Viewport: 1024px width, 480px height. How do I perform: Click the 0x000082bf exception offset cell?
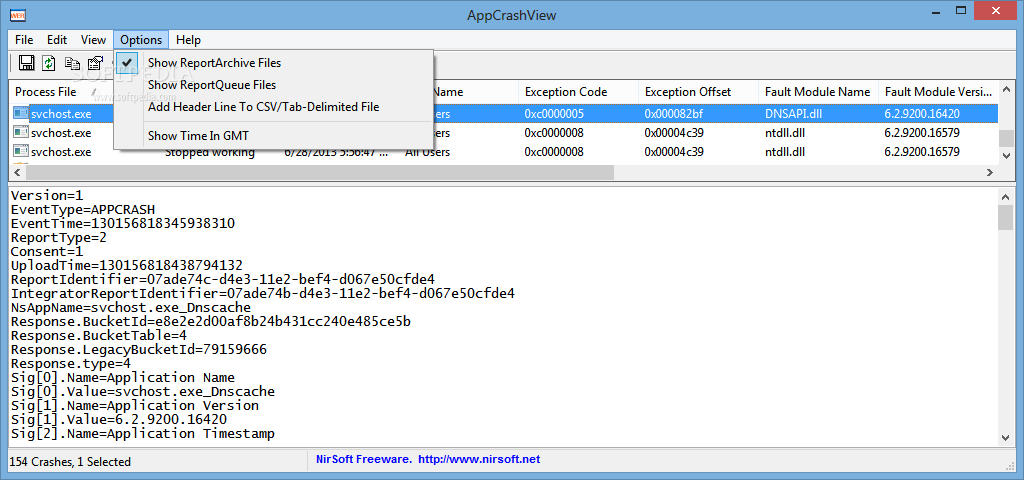(x=674, y=114)
